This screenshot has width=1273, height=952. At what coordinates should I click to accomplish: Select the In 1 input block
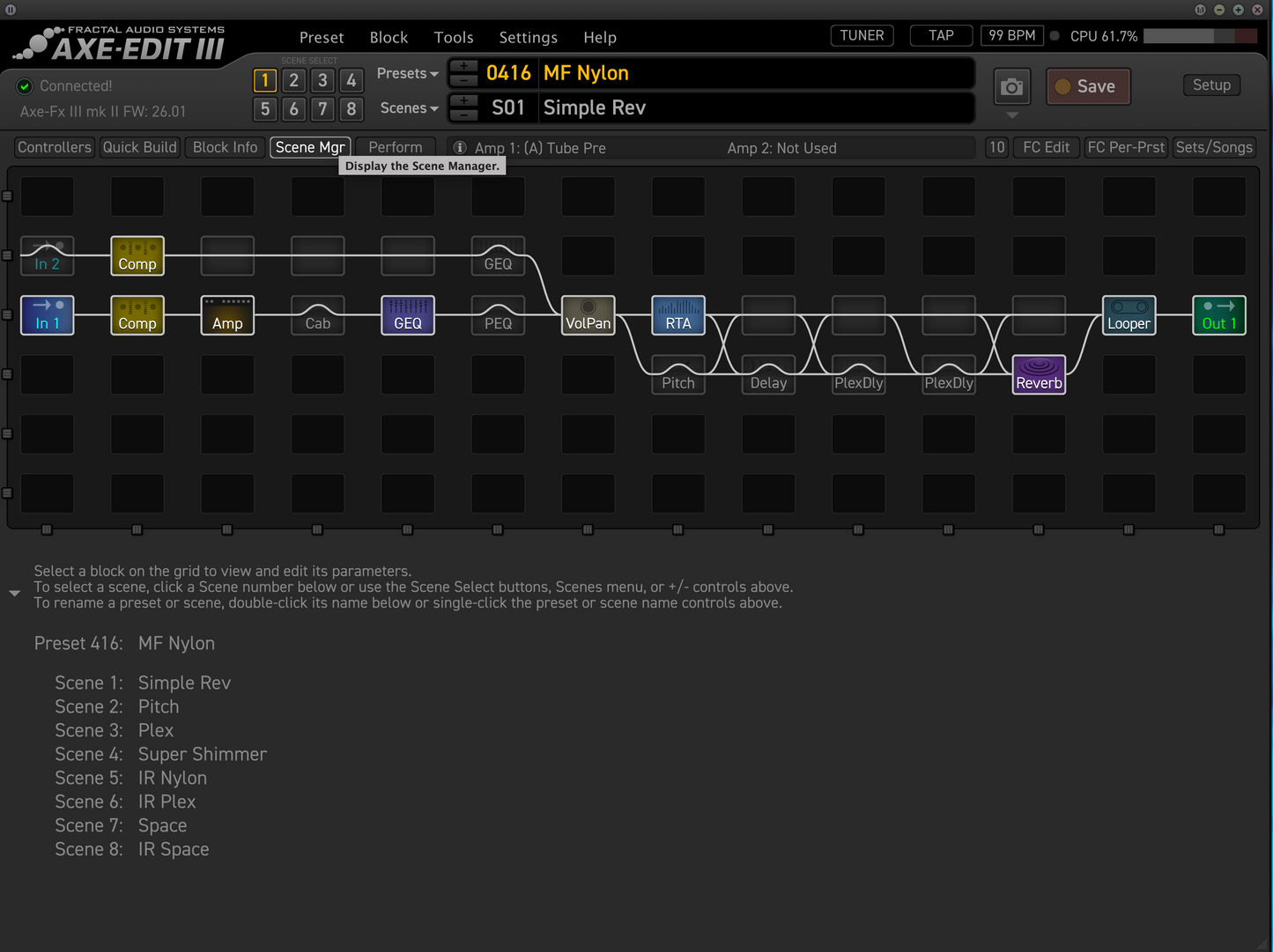47,314
